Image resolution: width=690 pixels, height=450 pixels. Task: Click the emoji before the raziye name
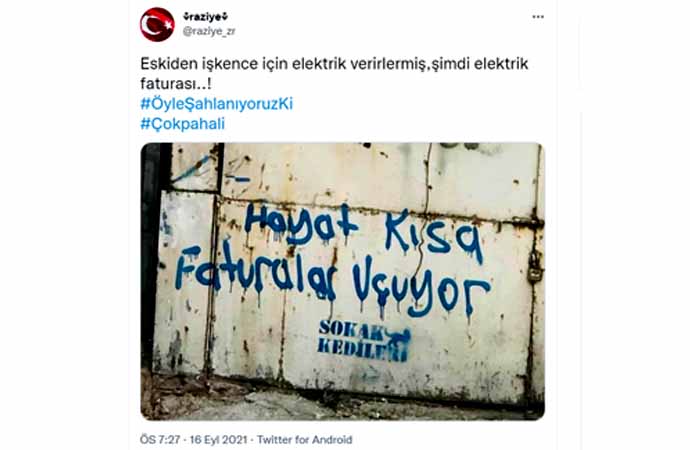[185, 17]
